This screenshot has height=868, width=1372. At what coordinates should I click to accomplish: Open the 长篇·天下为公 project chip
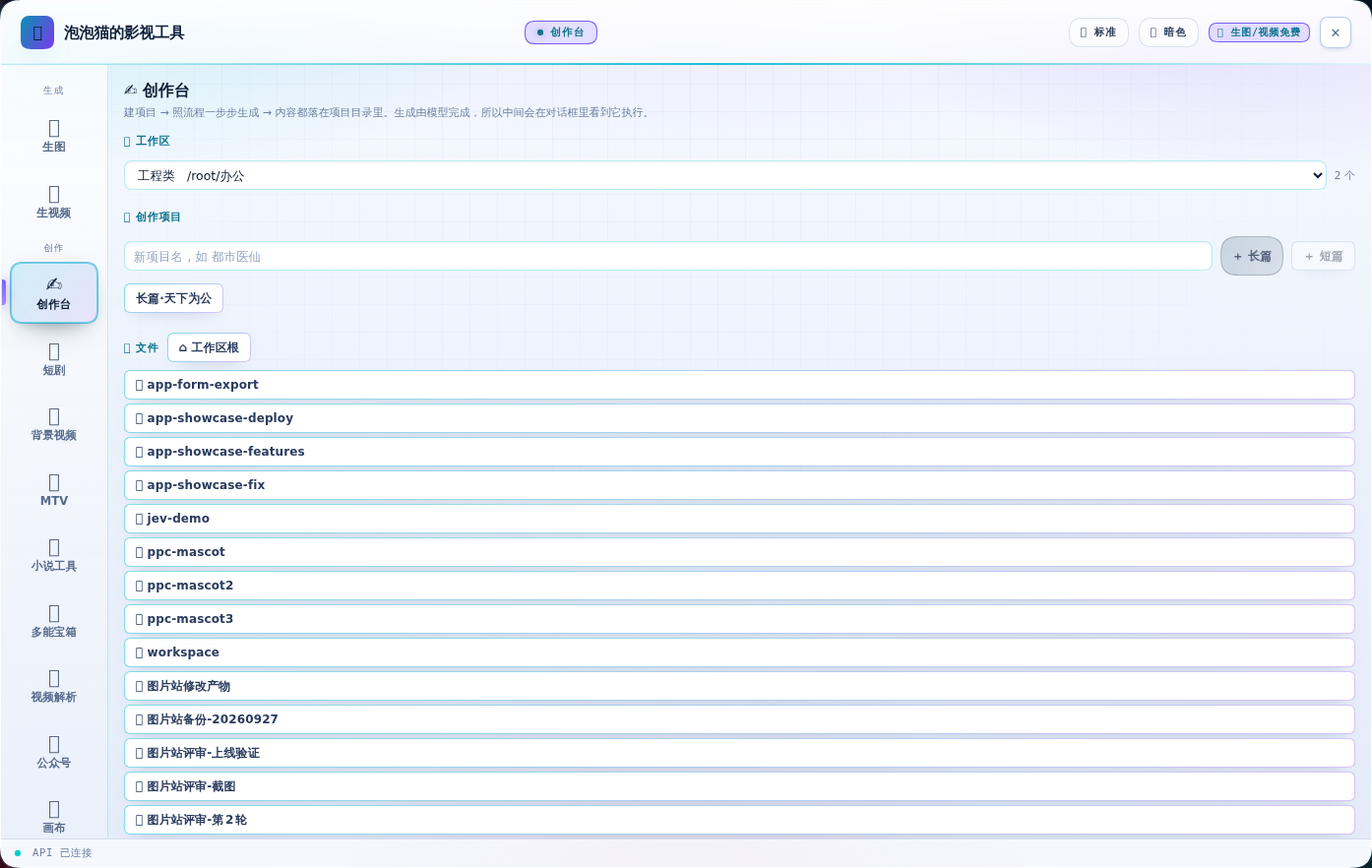pos(173,298)
